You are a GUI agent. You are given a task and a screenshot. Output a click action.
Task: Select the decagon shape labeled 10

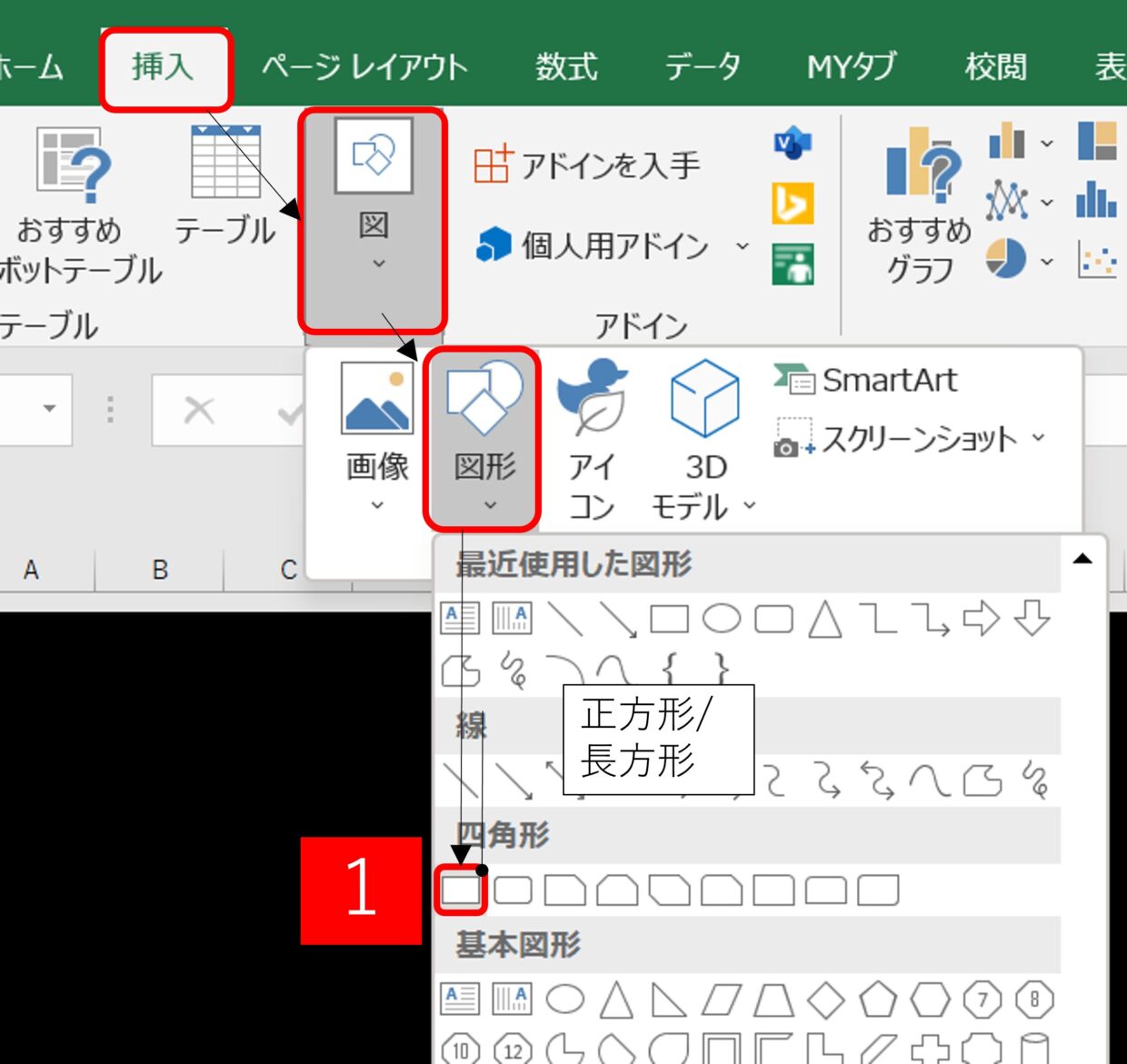pyautogui.click(x=461, y=1049)
